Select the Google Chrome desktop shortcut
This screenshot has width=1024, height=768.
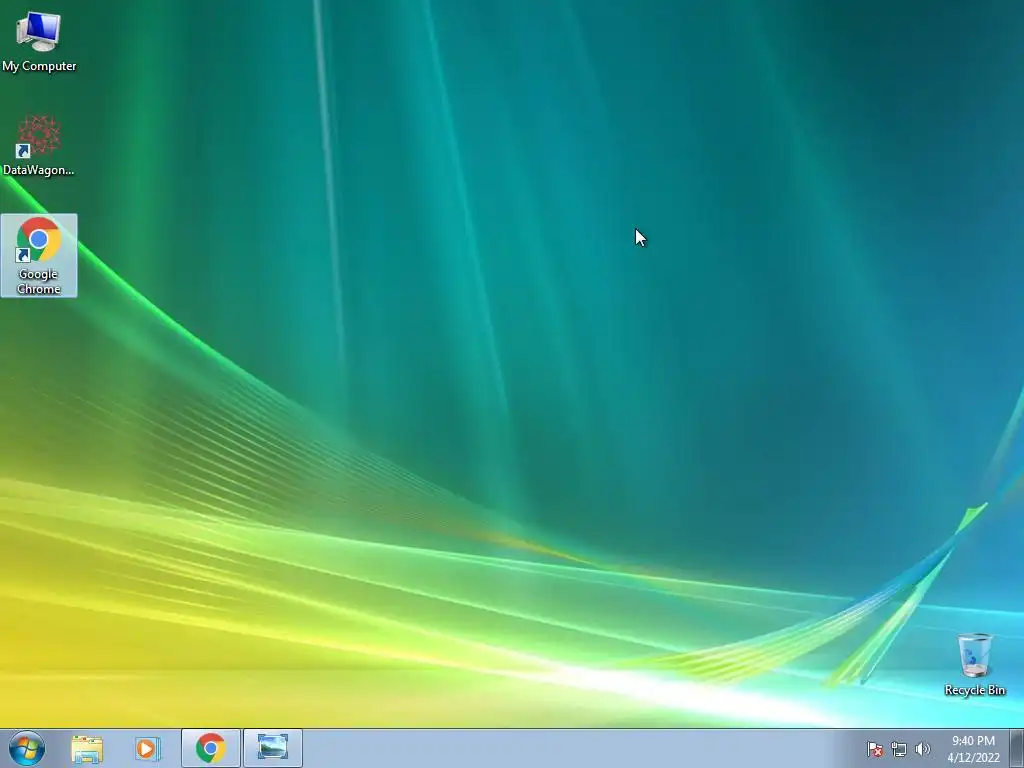39,255
